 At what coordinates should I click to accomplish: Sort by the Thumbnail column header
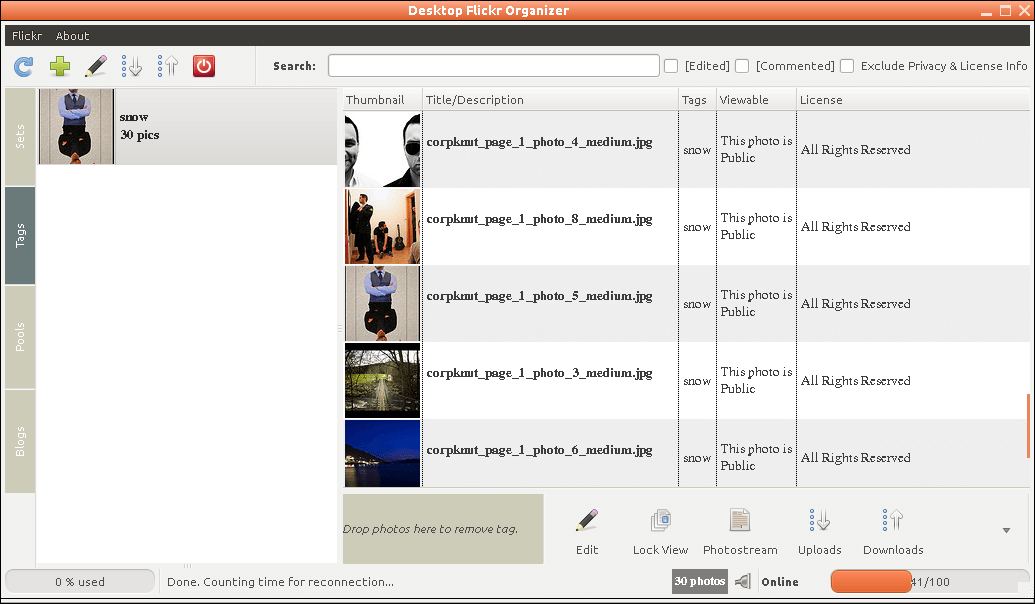(x=383, y=100)
